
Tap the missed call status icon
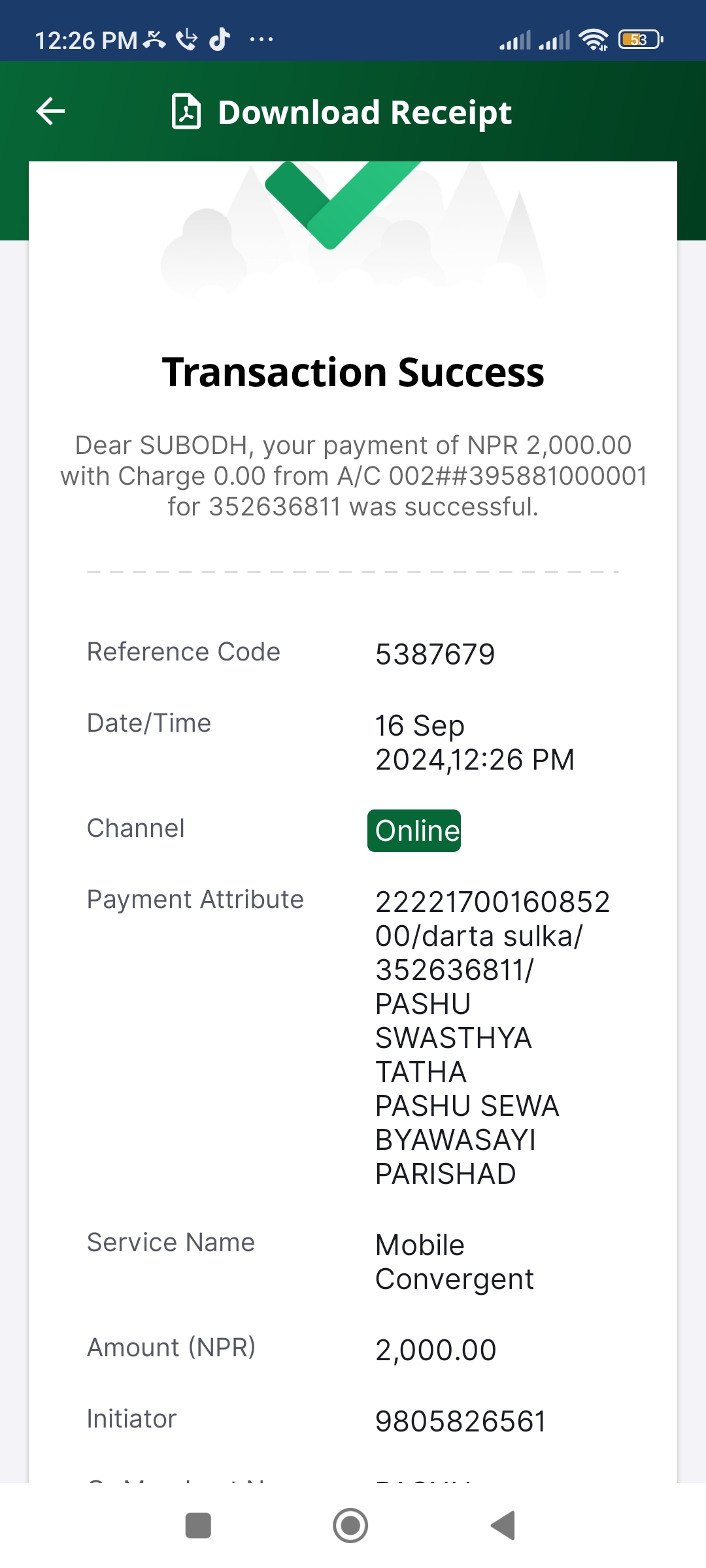coord(154,40)
